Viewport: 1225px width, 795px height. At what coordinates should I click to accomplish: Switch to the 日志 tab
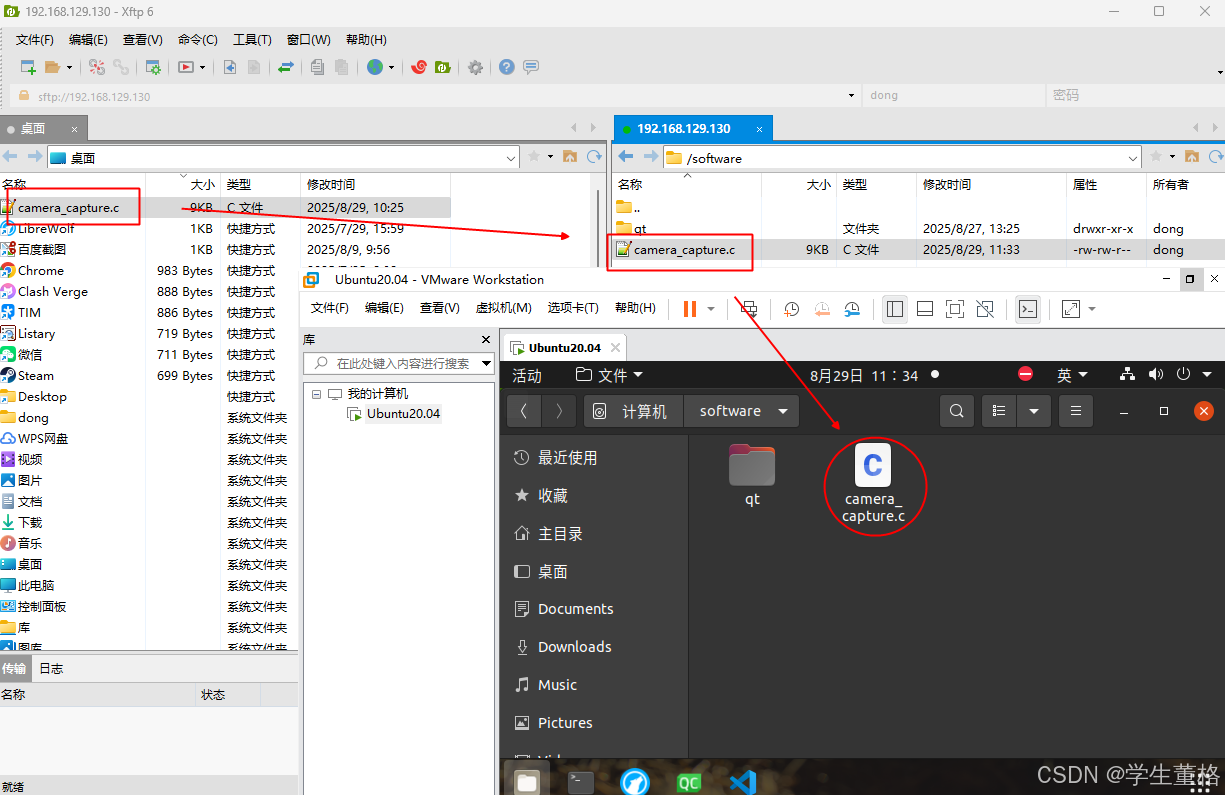[x=51, y=668]
